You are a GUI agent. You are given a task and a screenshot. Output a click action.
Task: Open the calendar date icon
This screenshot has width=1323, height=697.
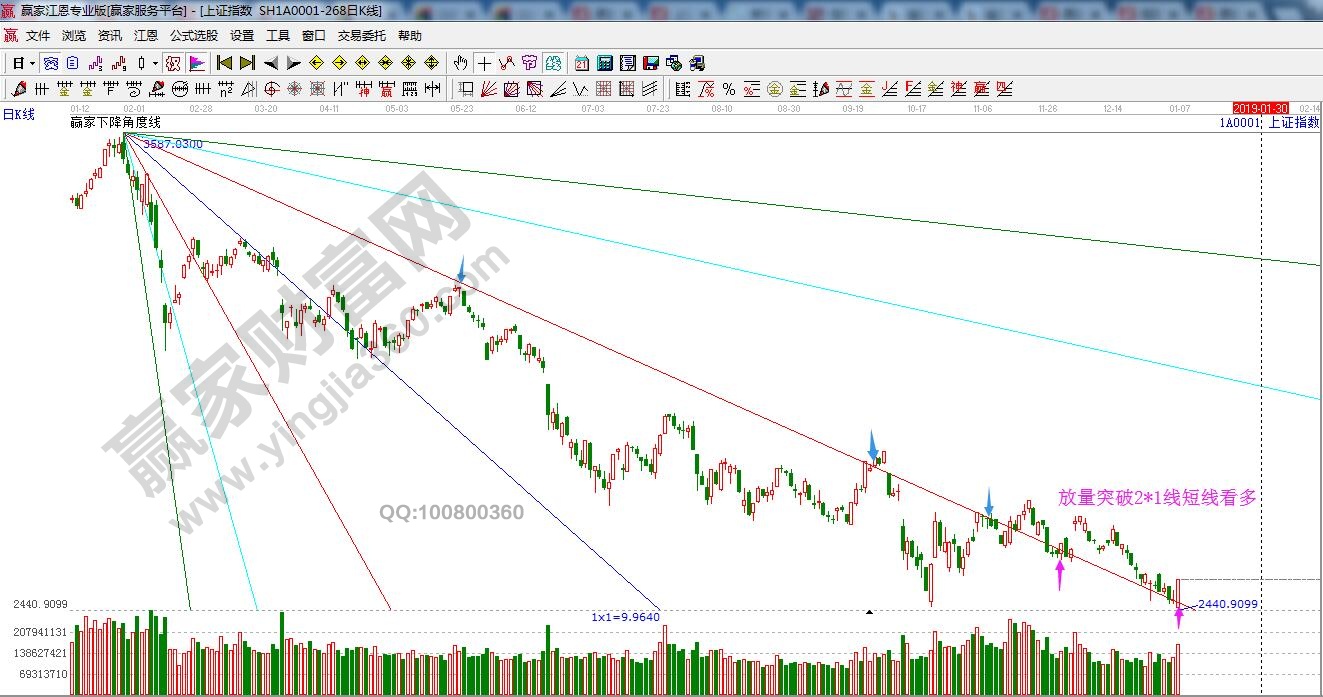581,63
